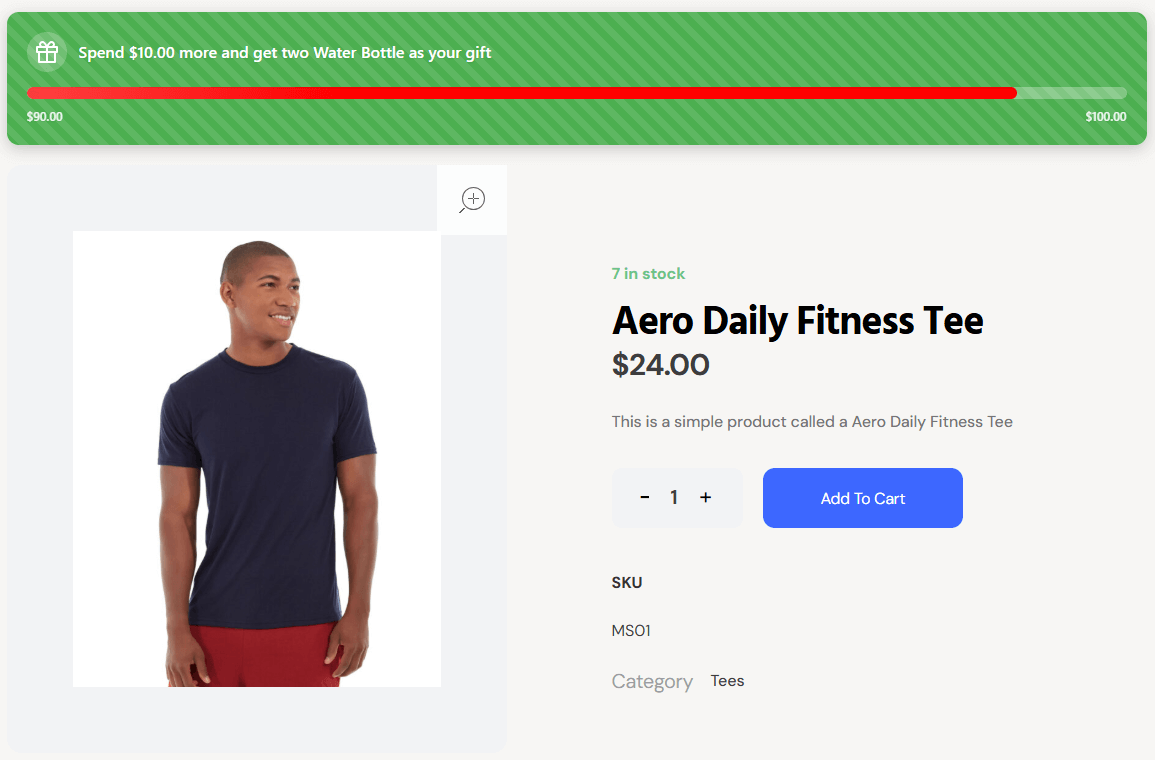Click the simple product description text
This screenshot has height=760, width=1155.
point(812,422)
